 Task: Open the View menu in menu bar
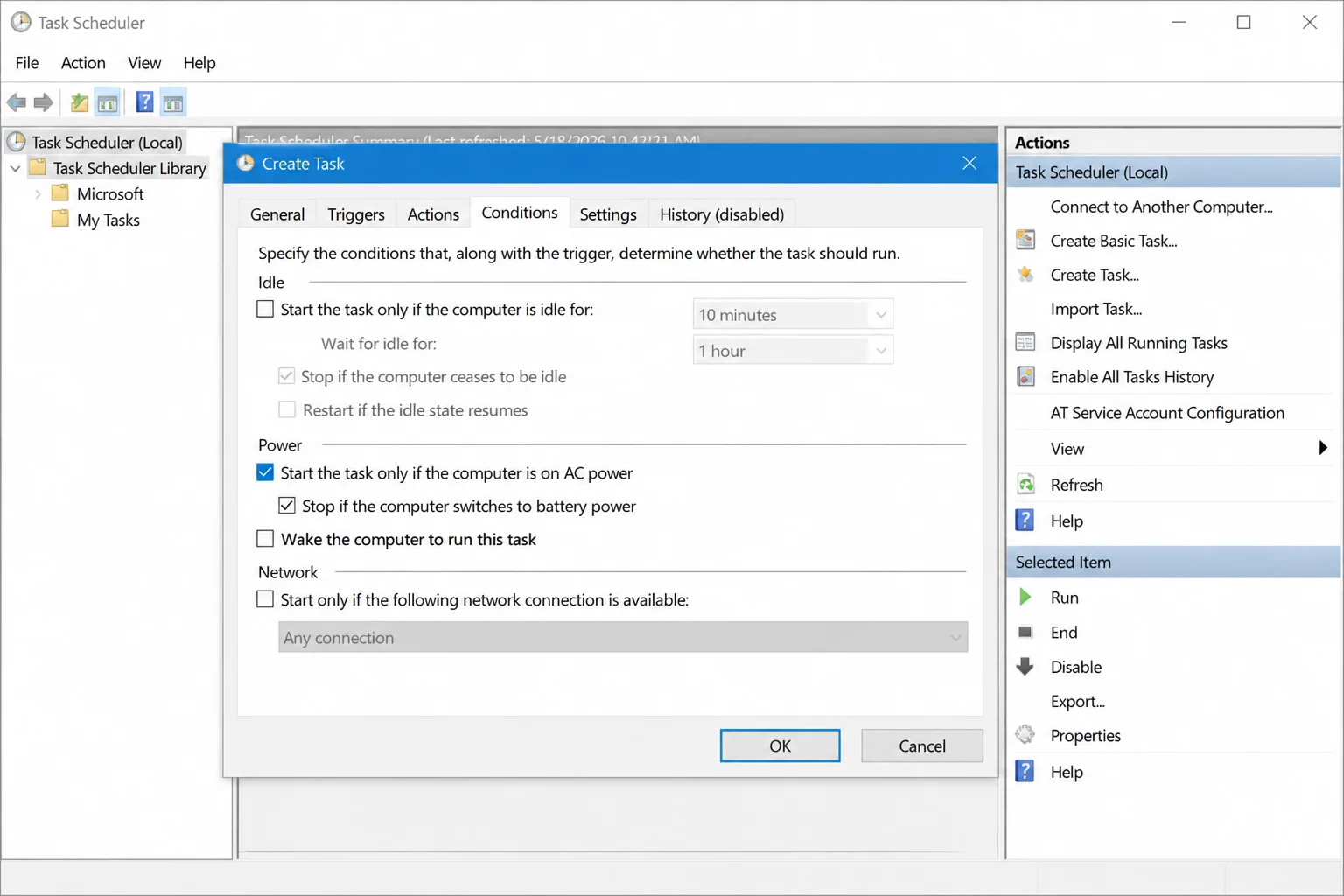144,63
